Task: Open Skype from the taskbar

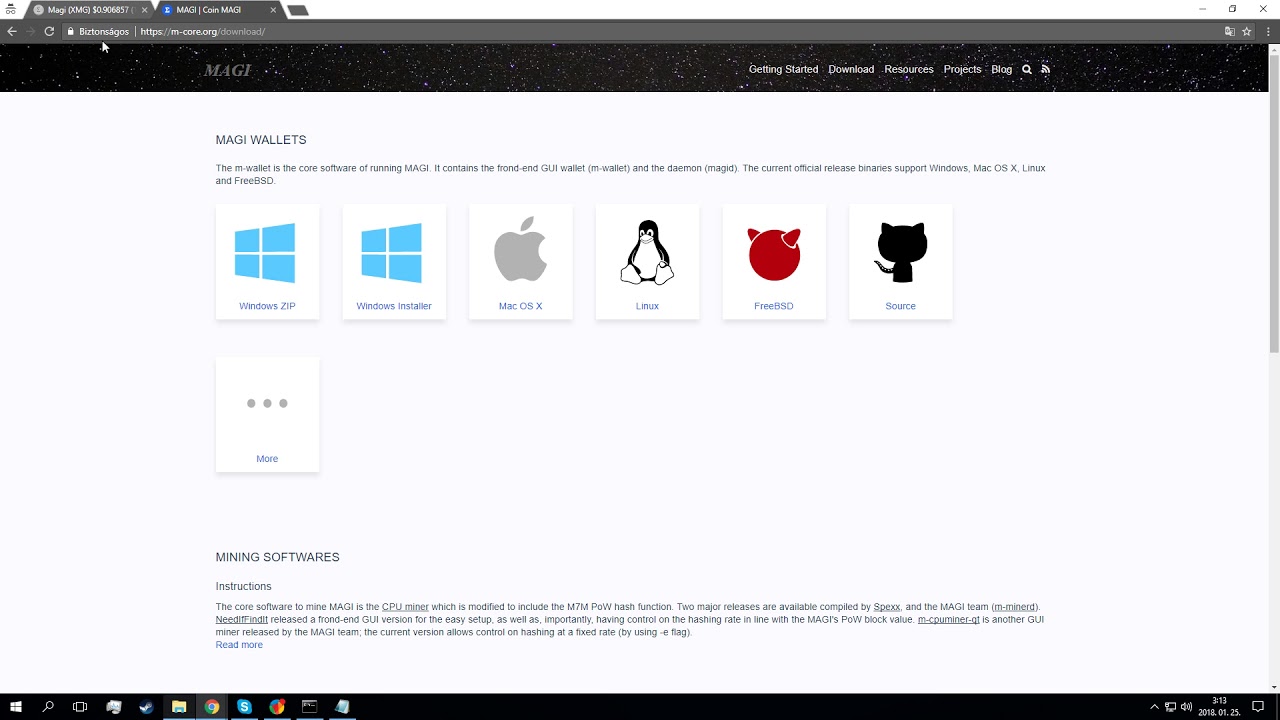Action: 244,706
